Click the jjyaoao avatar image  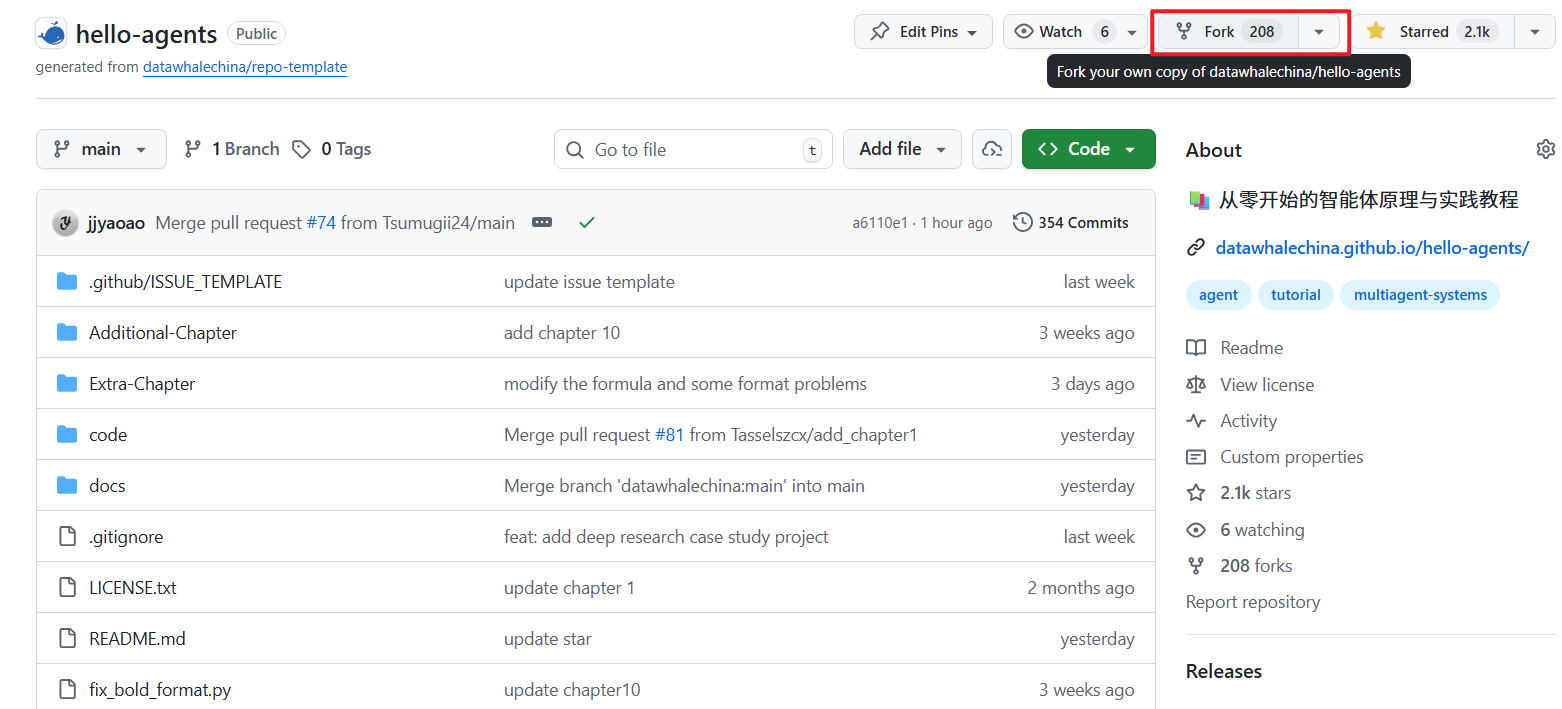click(x=65, y=223)
